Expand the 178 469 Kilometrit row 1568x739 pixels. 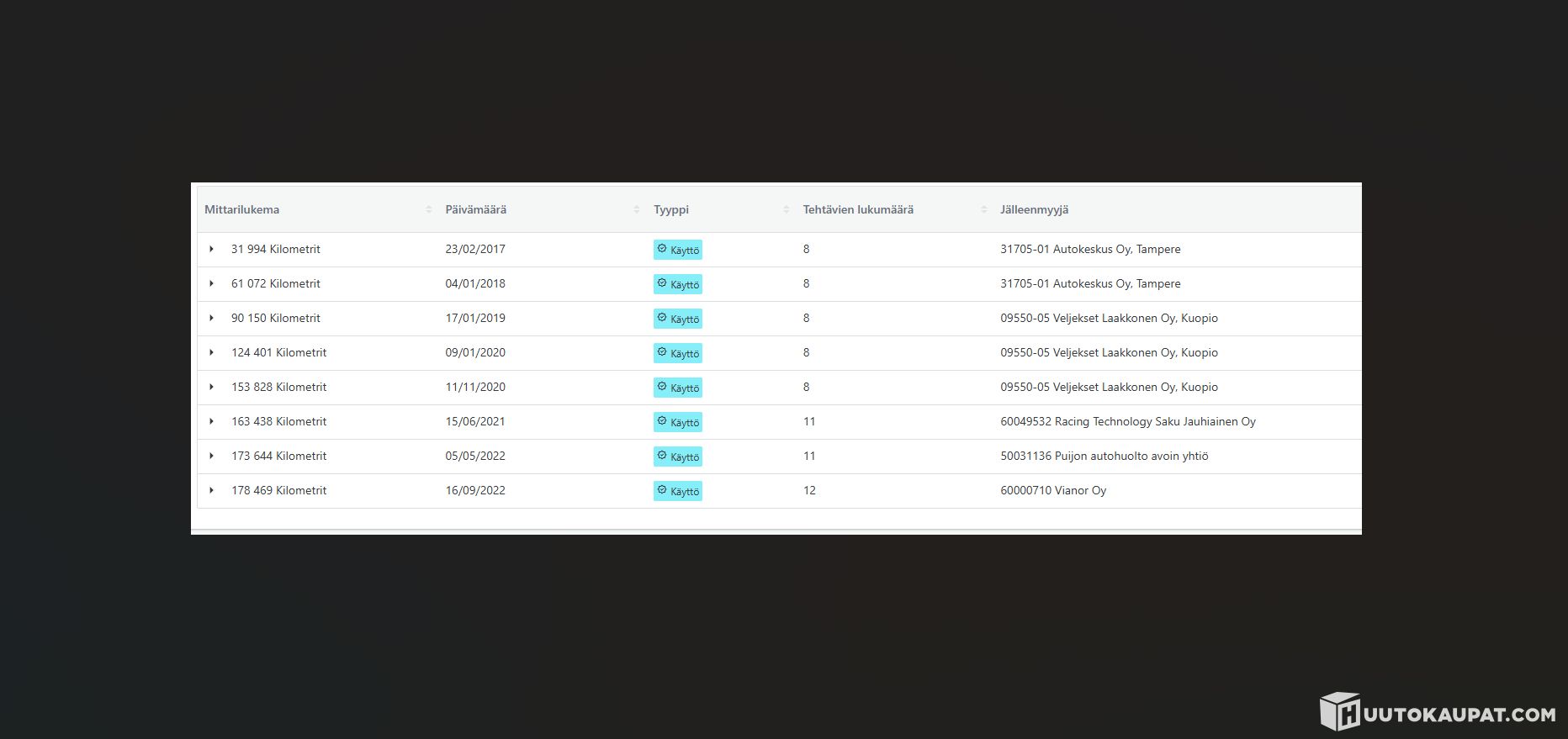pyautogui.click(x=211, y=490)
